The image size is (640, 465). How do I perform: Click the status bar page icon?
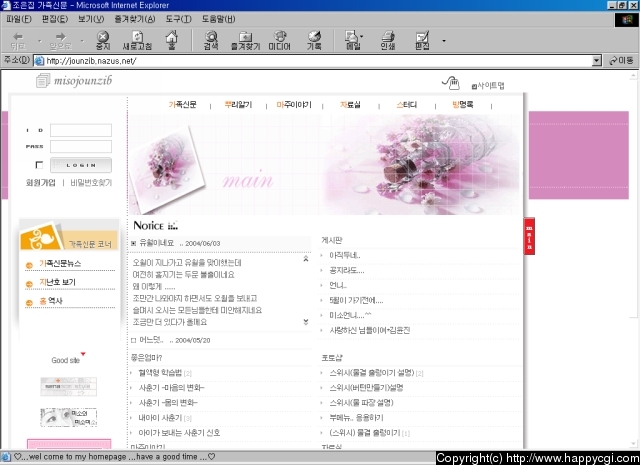(x=6, y=457)
